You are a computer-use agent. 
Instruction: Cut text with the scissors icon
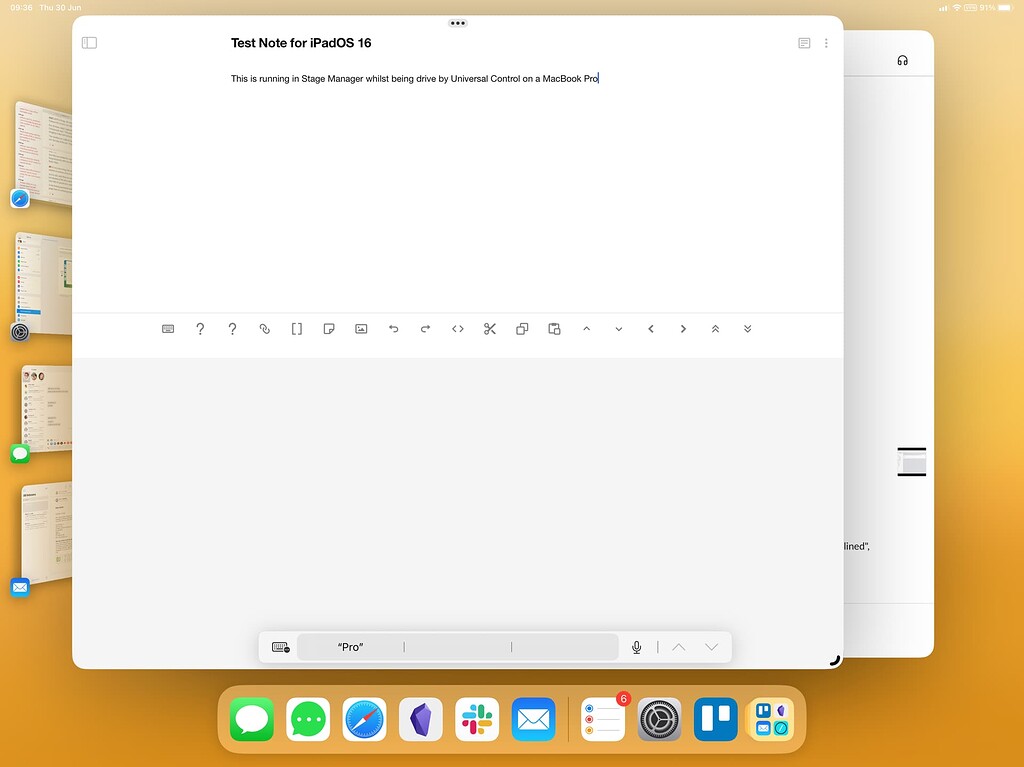pyautogui.click(x=489, y=328)
